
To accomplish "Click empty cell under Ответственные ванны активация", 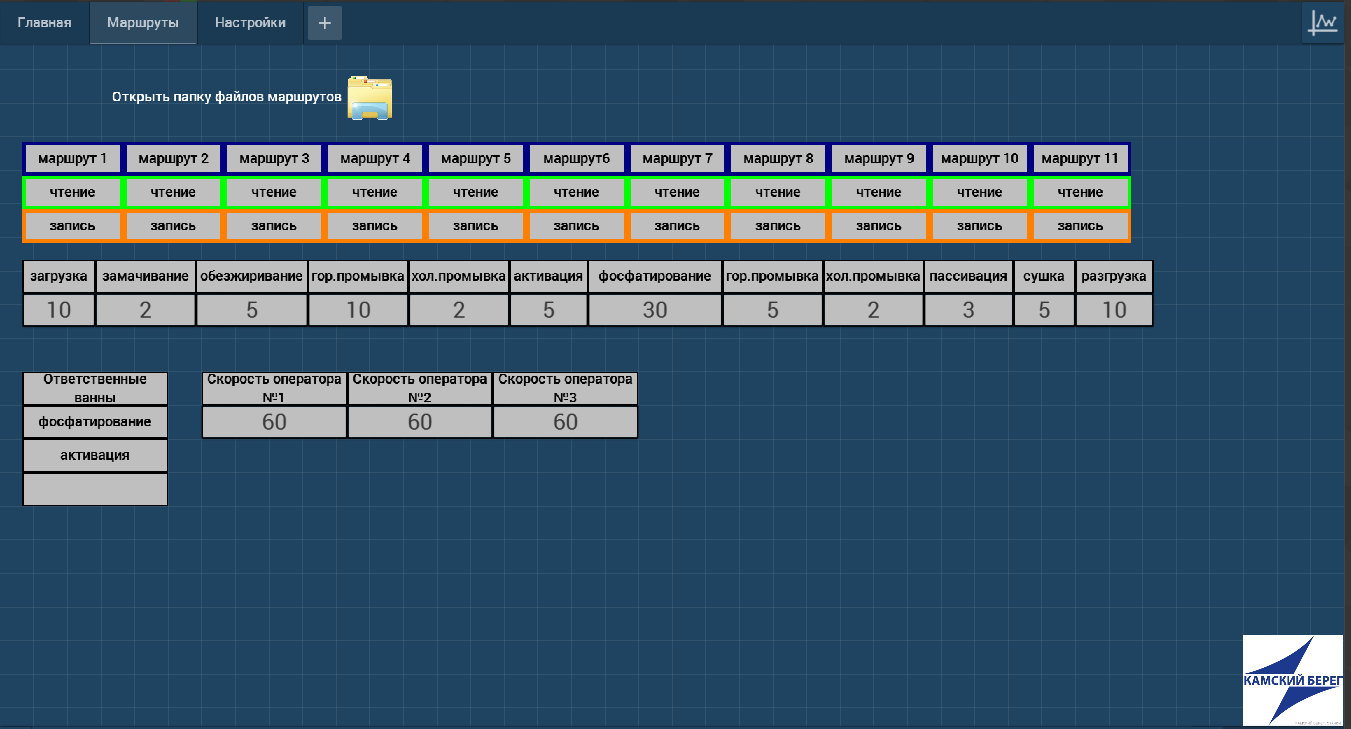I will pos(95,489).
